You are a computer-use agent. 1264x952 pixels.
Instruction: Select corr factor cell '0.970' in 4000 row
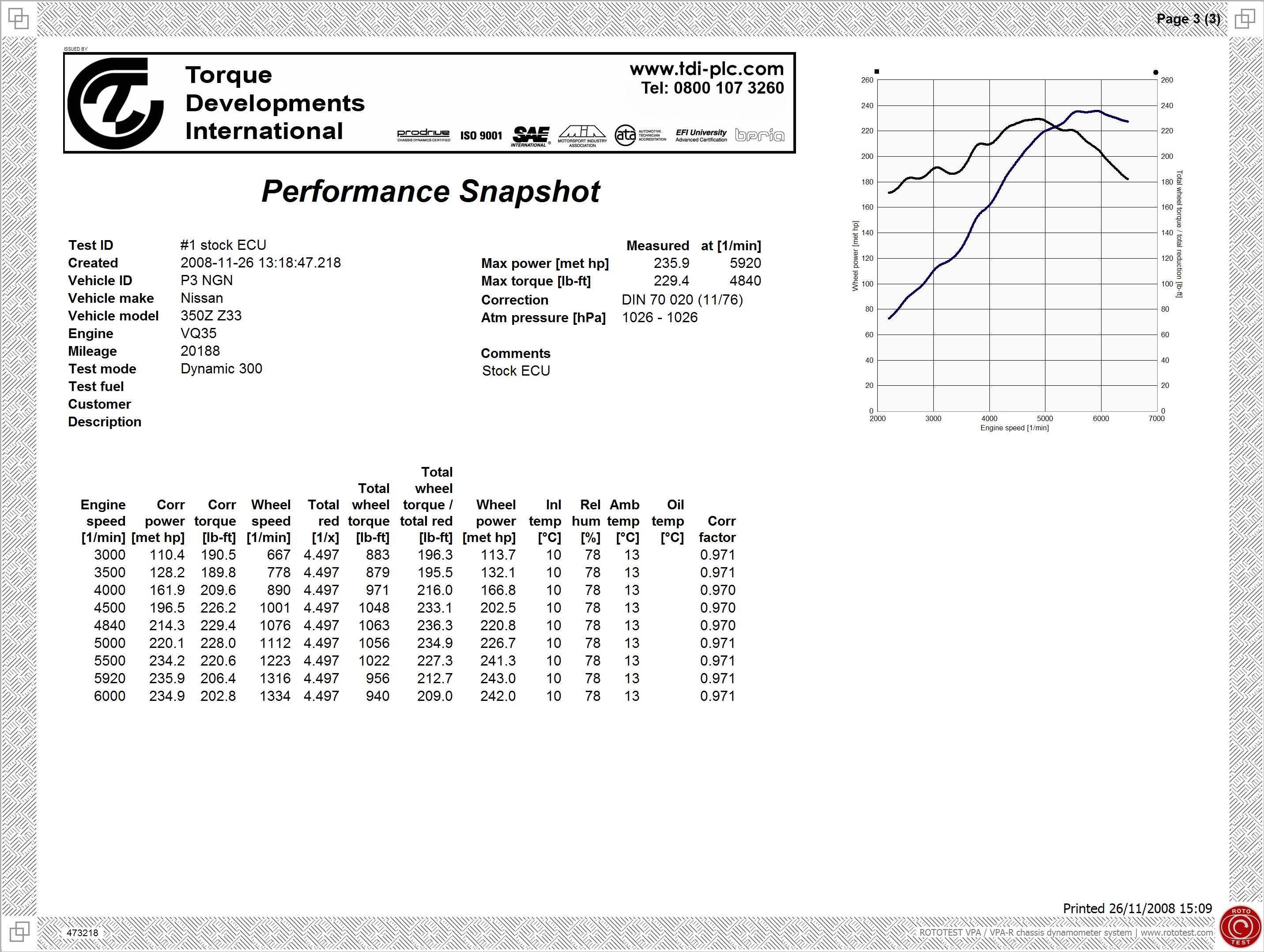coord(718,591)
